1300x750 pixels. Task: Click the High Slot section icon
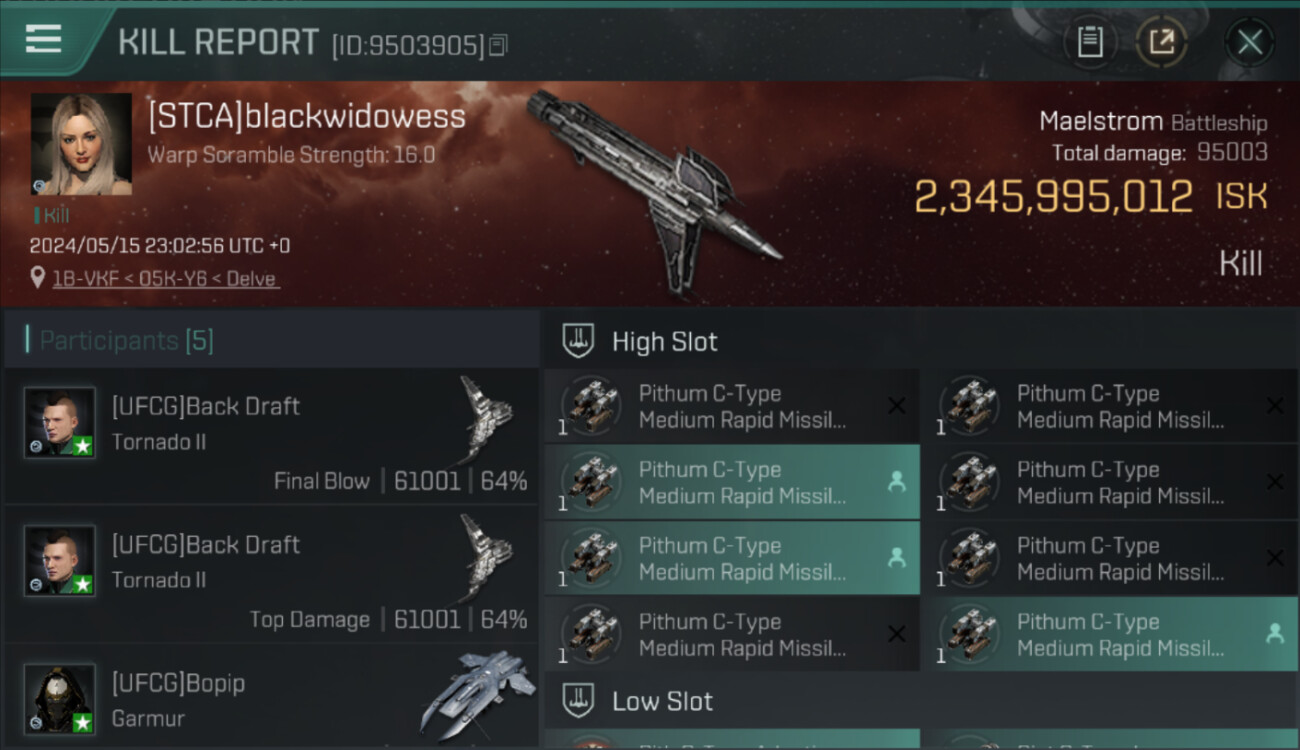coord(578,341)
